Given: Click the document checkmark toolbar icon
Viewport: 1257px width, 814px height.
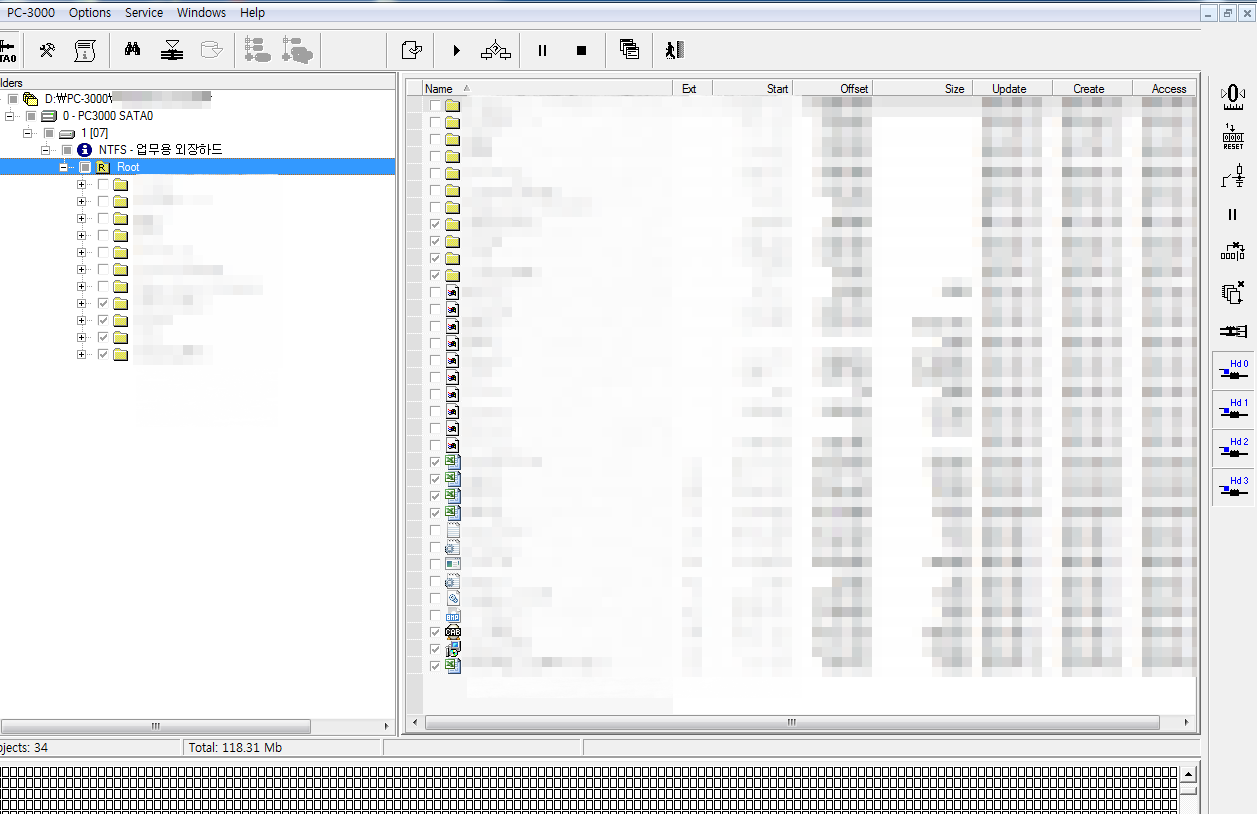Looking at the screenshot, I should point(411,50).
